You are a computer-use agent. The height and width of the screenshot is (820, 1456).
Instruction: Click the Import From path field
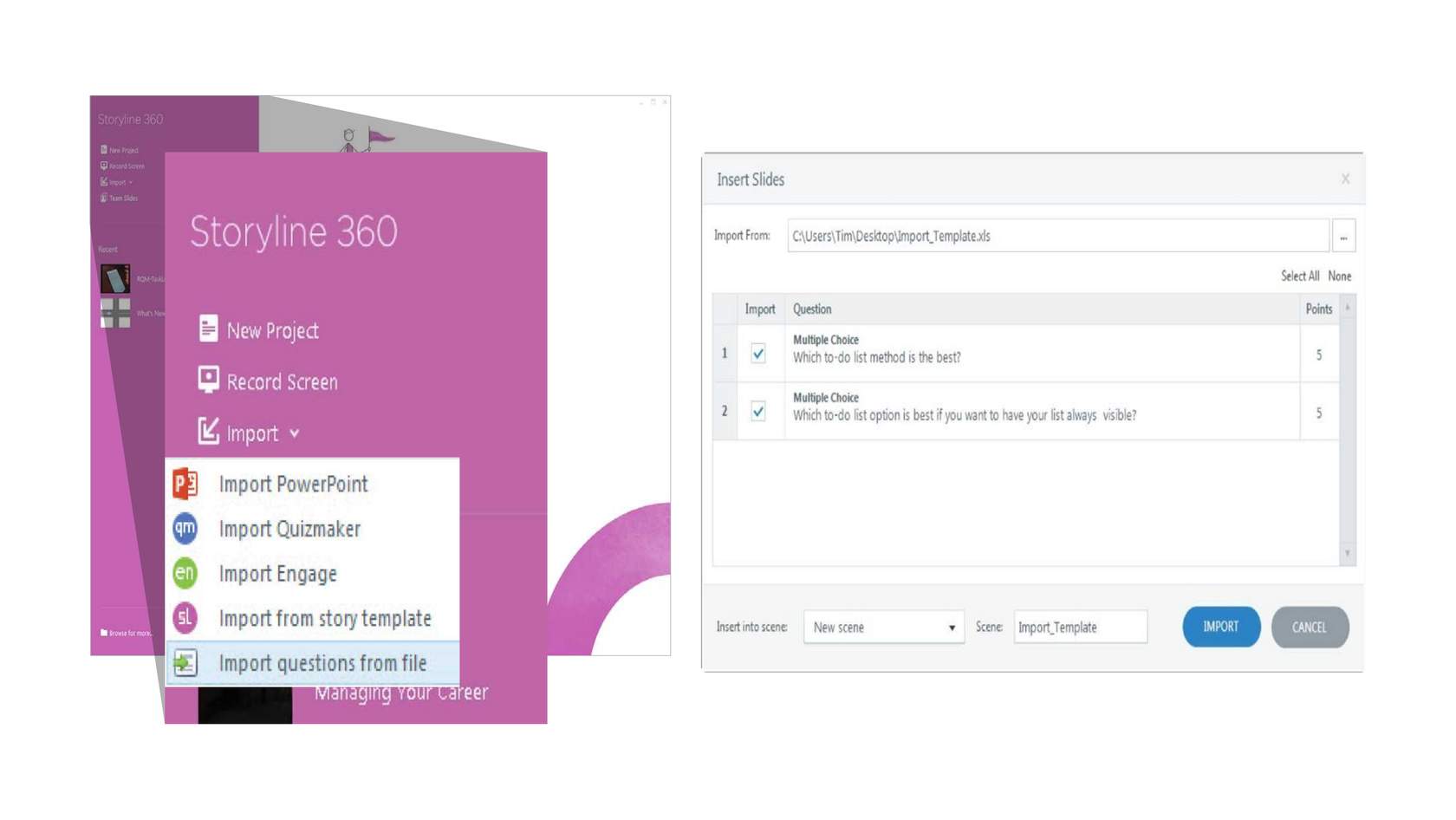click(x=1057, y=236)
